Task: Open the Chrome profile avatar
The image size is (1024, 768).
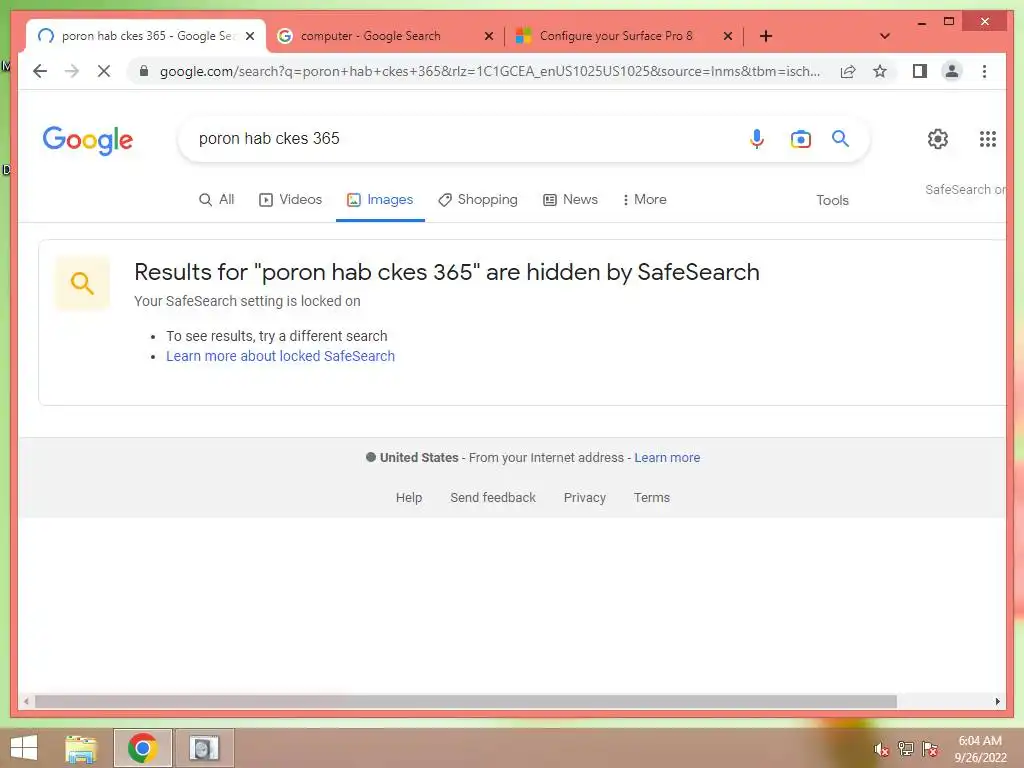Action: [952, 71]
